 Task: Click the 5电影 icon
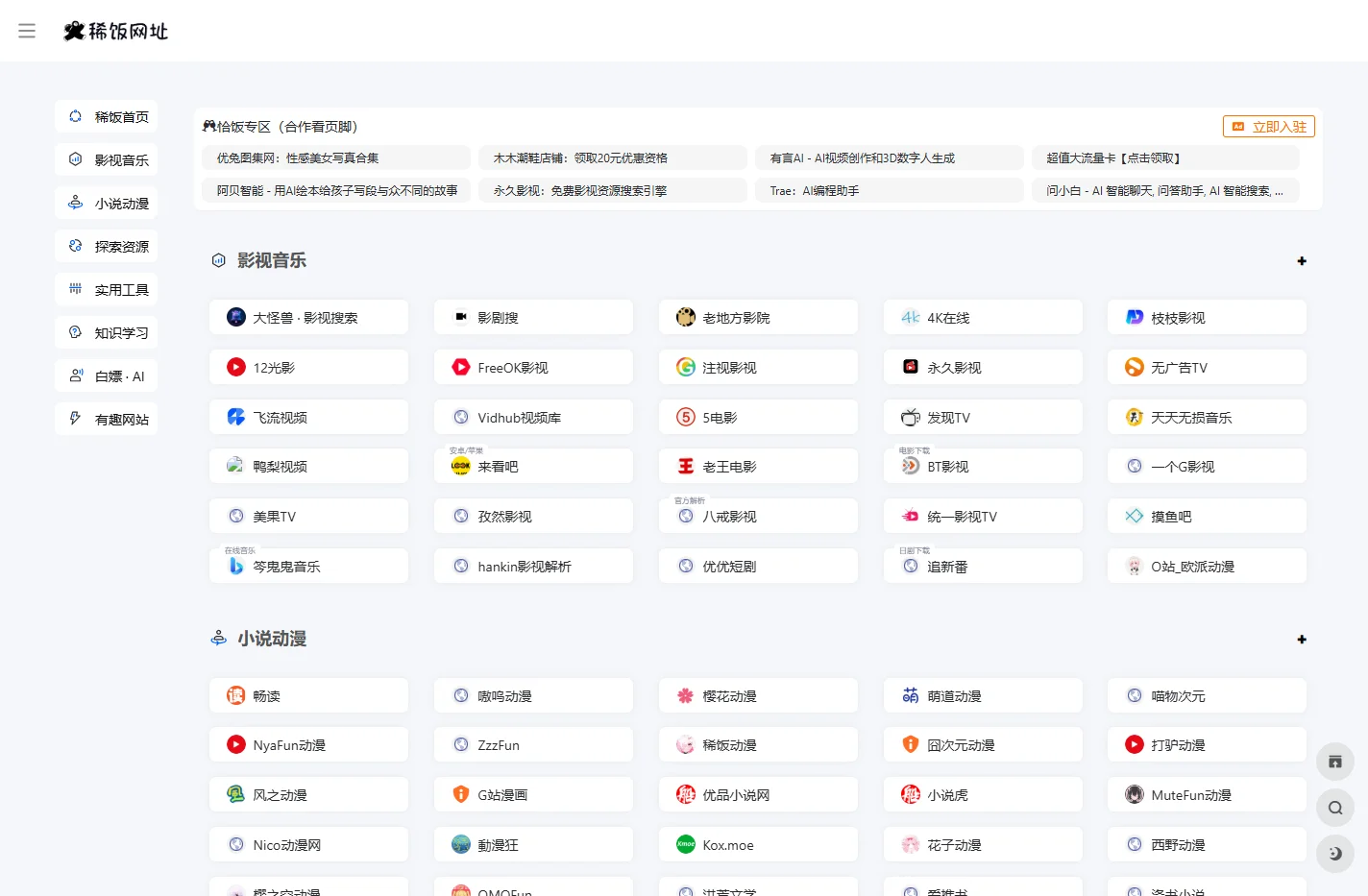pyautogui.click(x=686, y=417)
